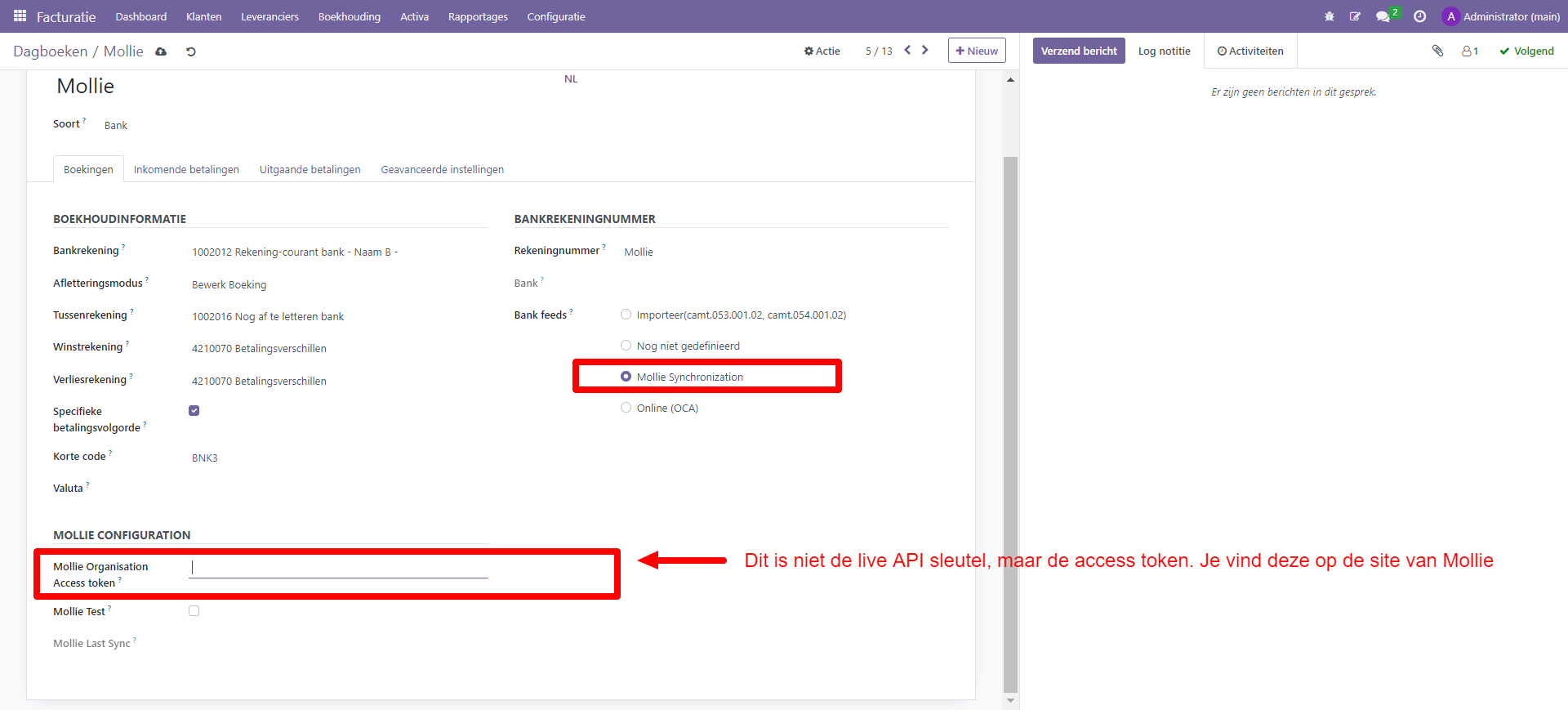Viewport: 1568px width, 710px height.
Task: Click the cloud save icon
Action: point(161,51)
